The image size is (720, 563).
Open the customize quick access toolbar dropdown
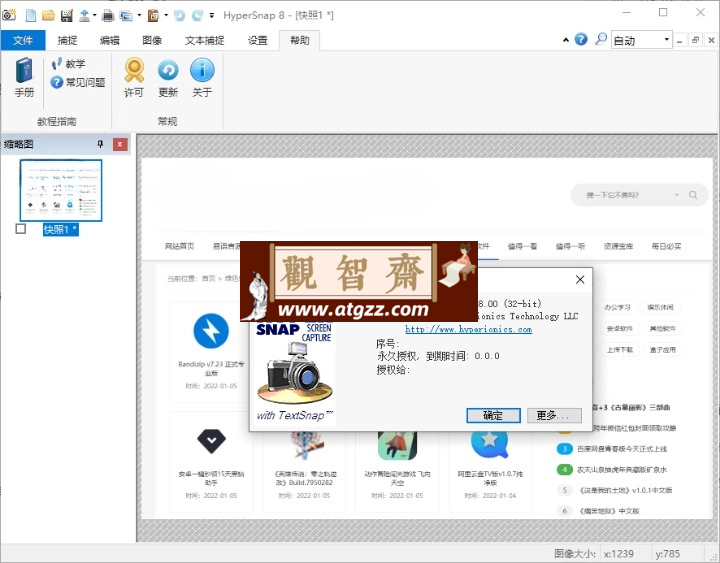pos(212,15)
